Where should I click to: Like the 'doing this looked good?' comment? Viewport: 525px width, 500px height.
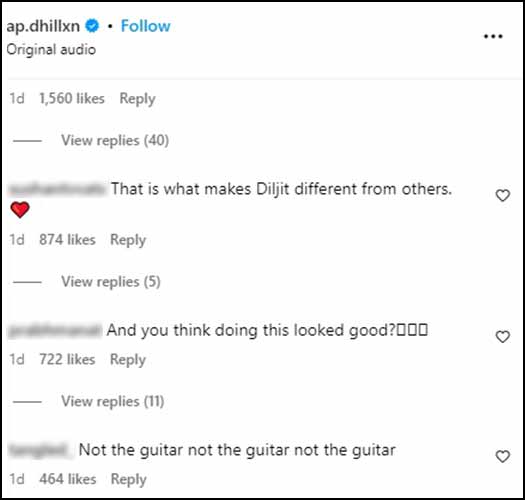coord(502,337)
